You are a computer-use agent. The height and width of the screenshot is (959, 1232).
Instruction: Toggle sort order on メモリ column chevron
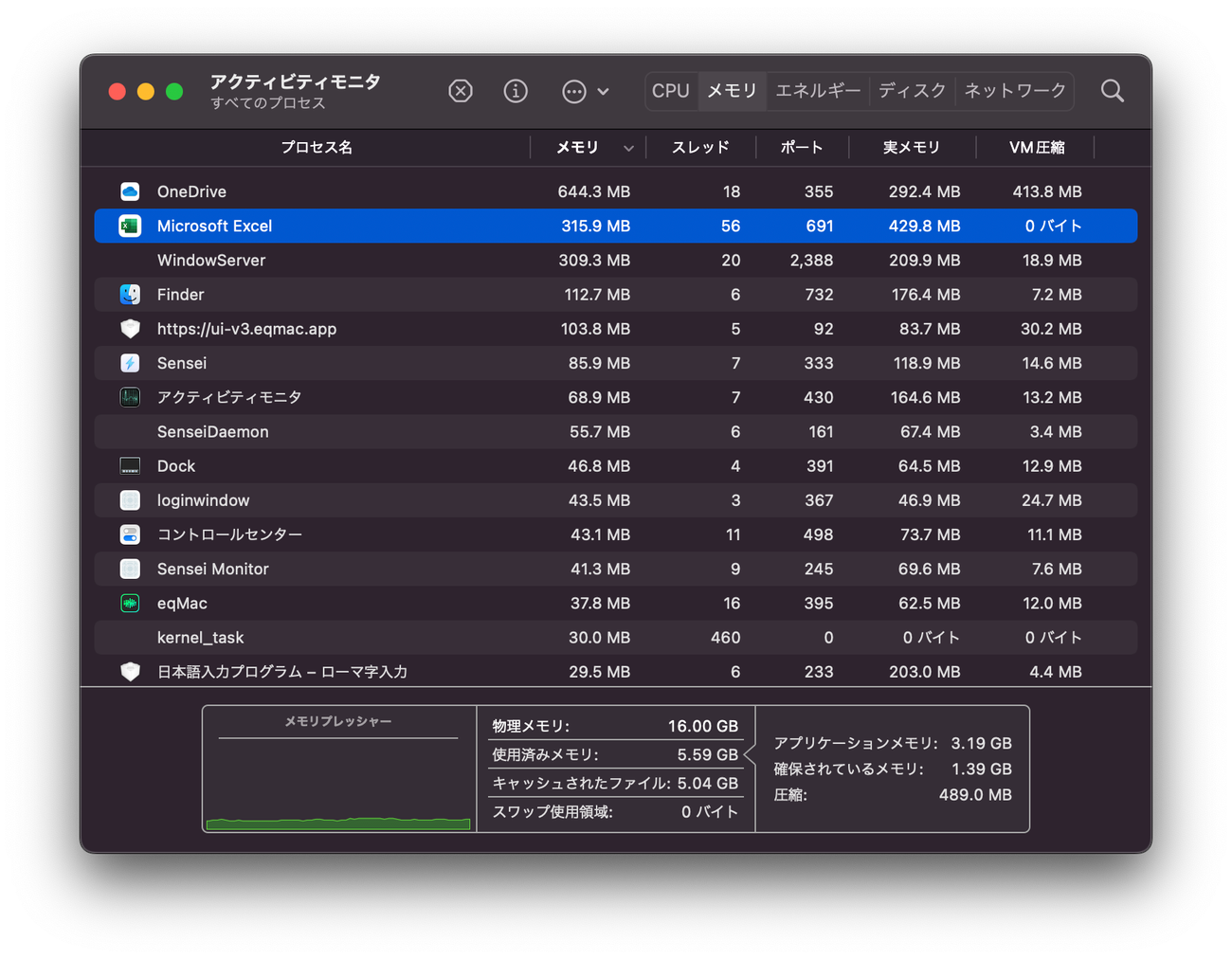pos(628,148)
